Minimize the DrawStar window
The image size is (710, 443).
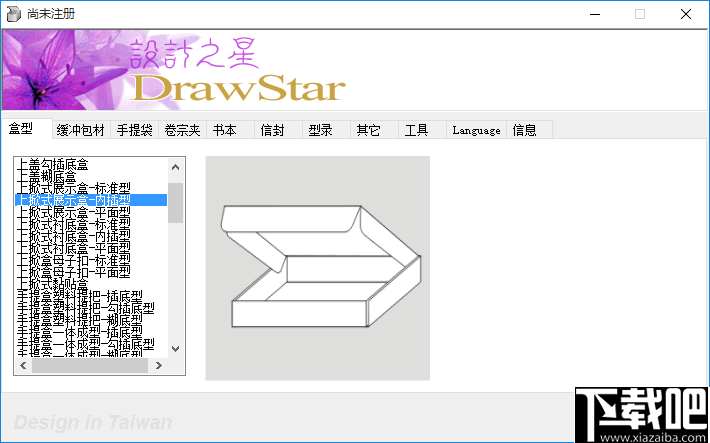coord(595,14)
